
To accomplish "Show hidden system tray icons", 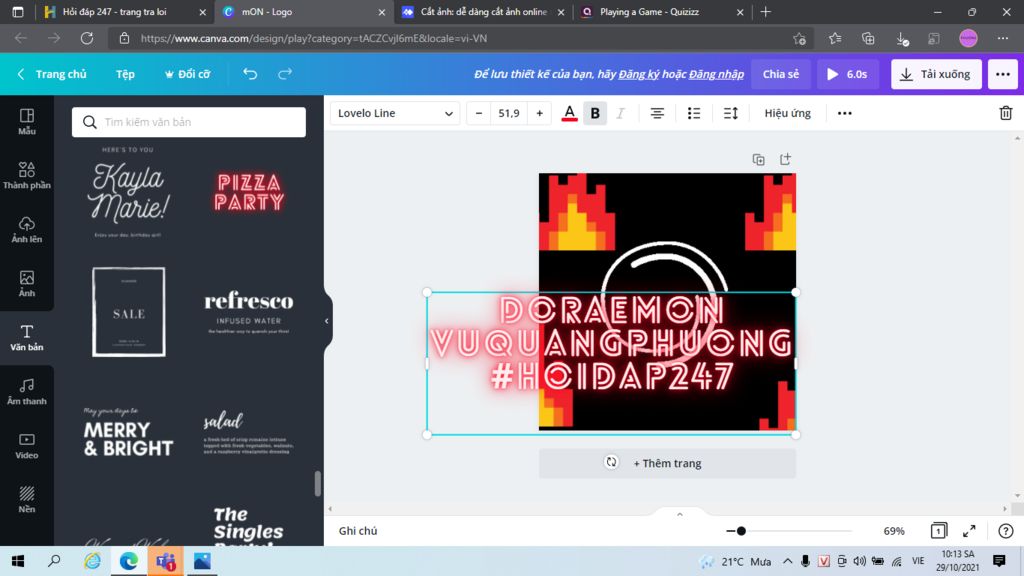I will point(788,561).
